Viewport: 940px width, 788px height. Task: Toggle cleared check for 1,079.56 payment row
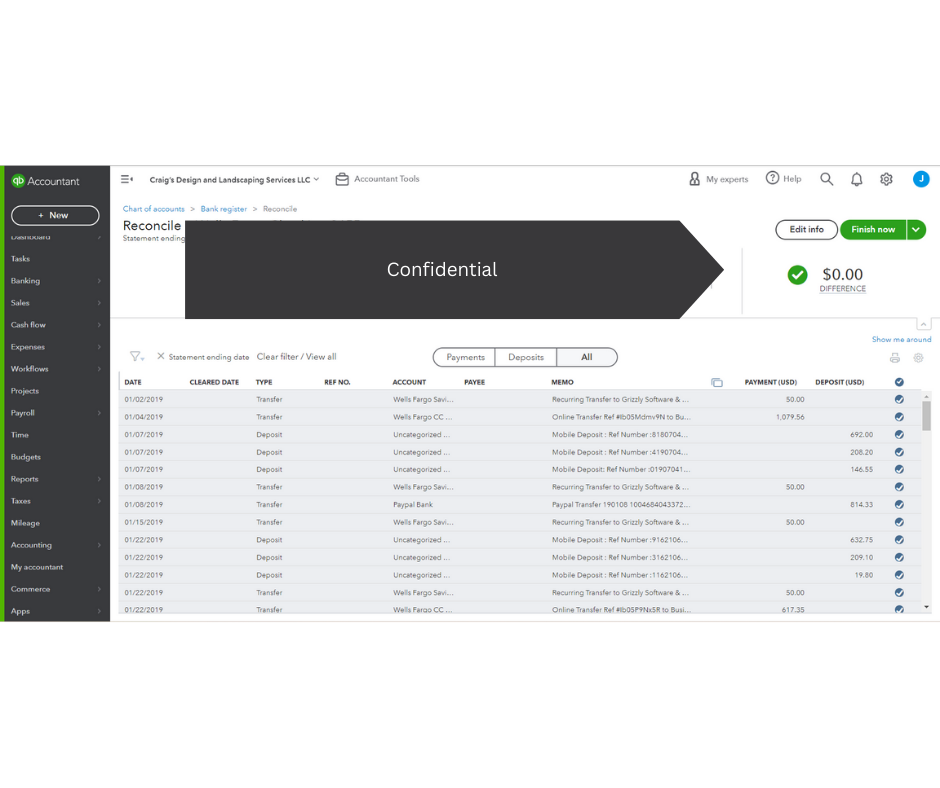(x=899, y=417)
